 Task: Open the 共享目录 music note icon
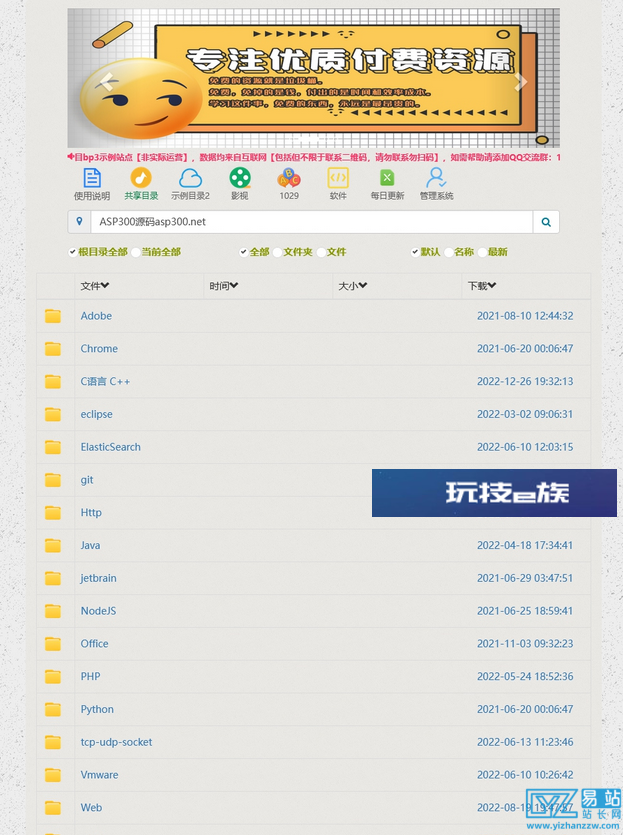tap(141, 178)
